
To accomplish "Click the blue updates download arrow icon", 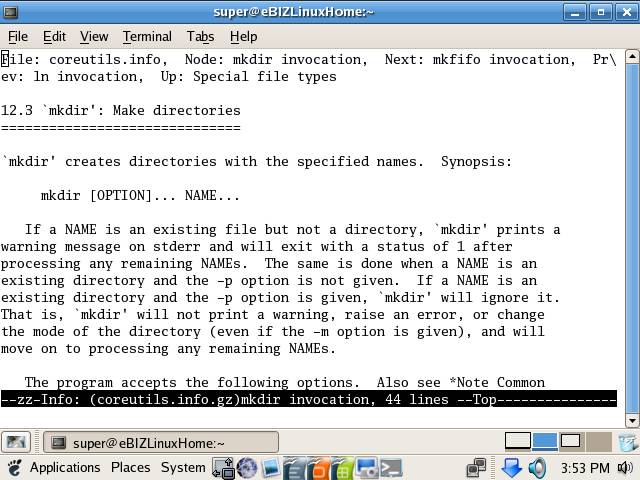I will click(x=511, y=468).
